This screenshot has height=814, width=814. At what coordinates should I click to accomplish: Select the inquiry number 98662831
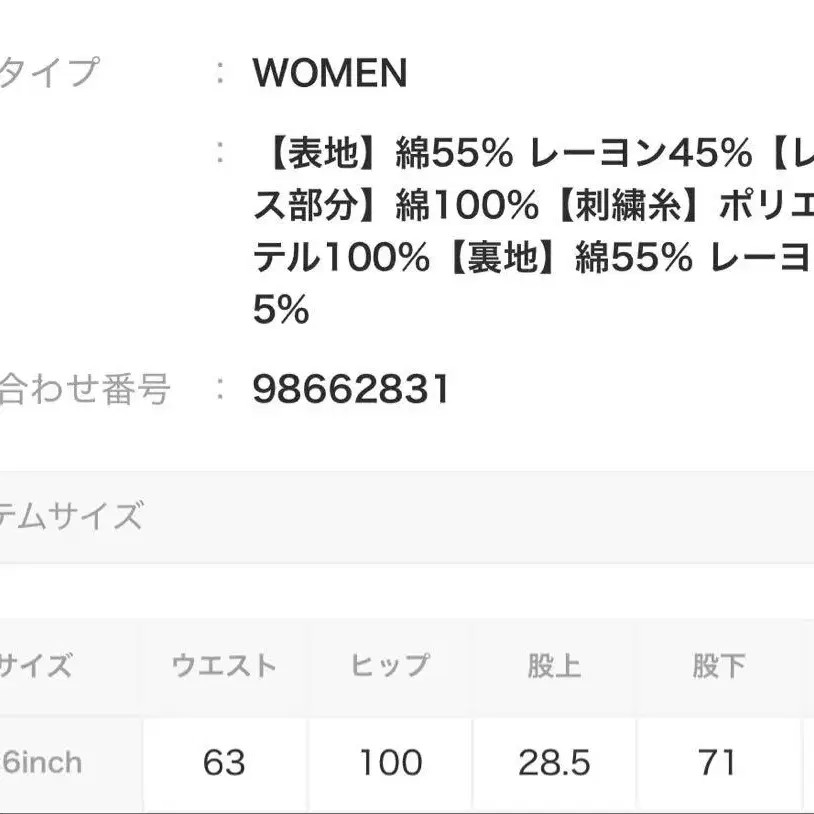coord(351,389)
